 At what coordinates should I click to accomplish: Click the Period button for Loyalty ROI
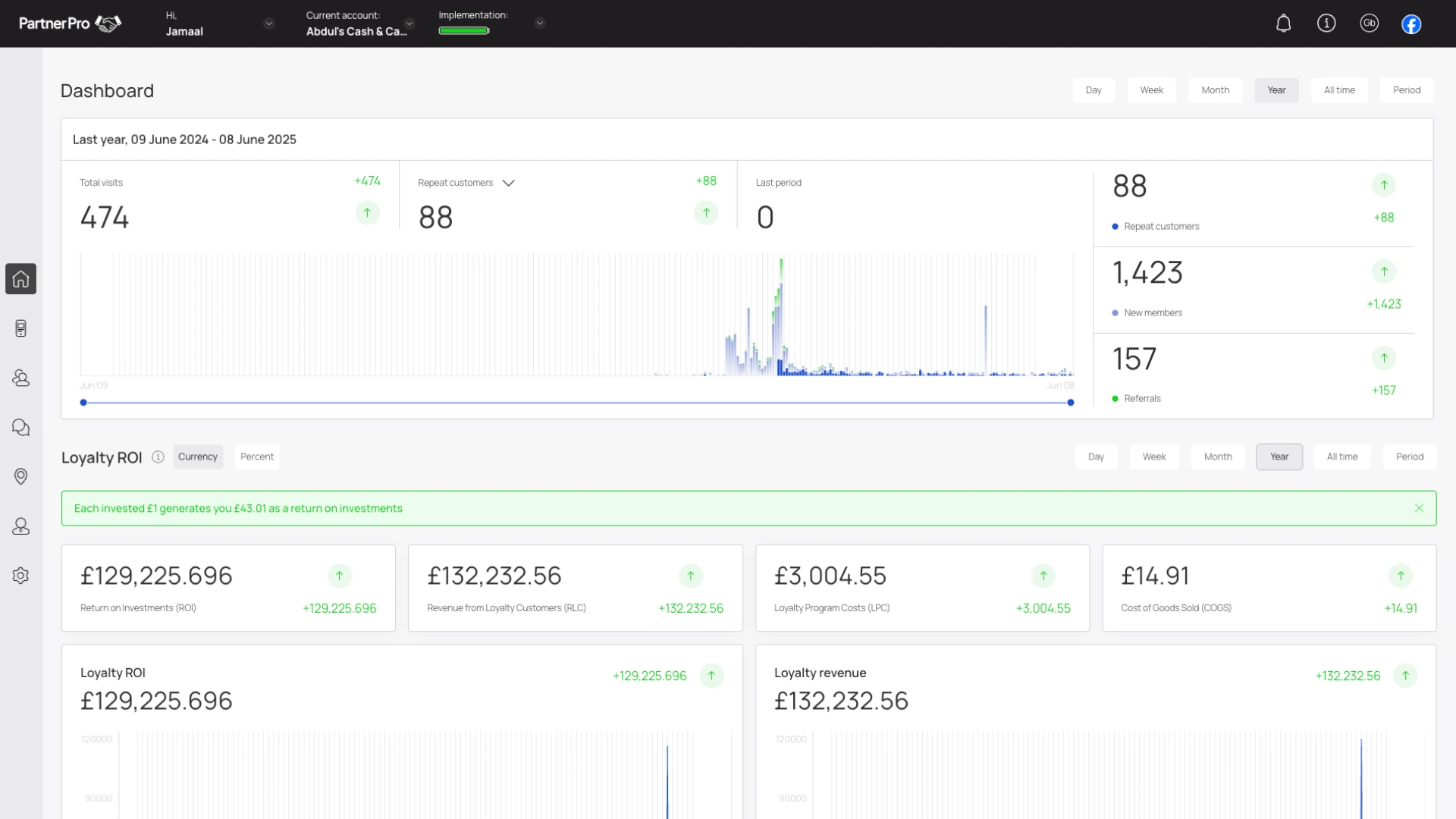pyautogui.click(x=1410, y=457)
